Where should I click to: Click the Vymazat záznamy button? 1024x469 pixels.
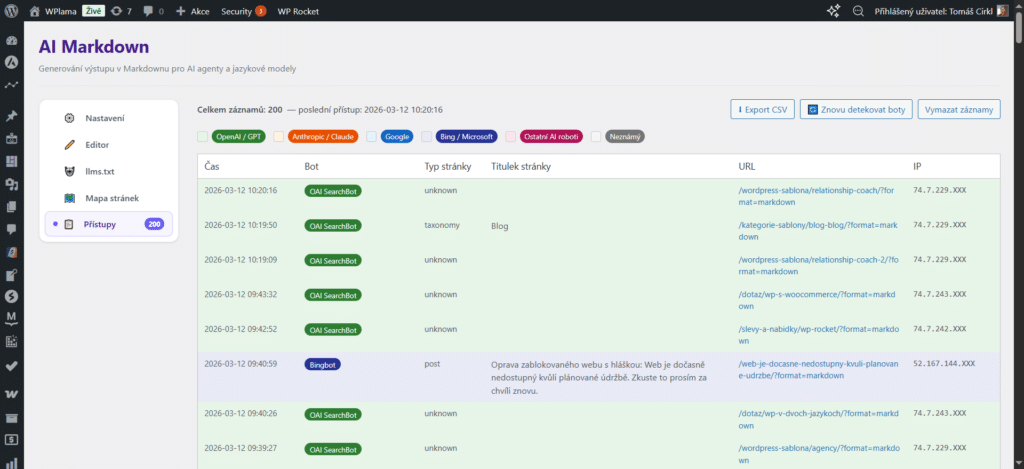click(959, 109)
